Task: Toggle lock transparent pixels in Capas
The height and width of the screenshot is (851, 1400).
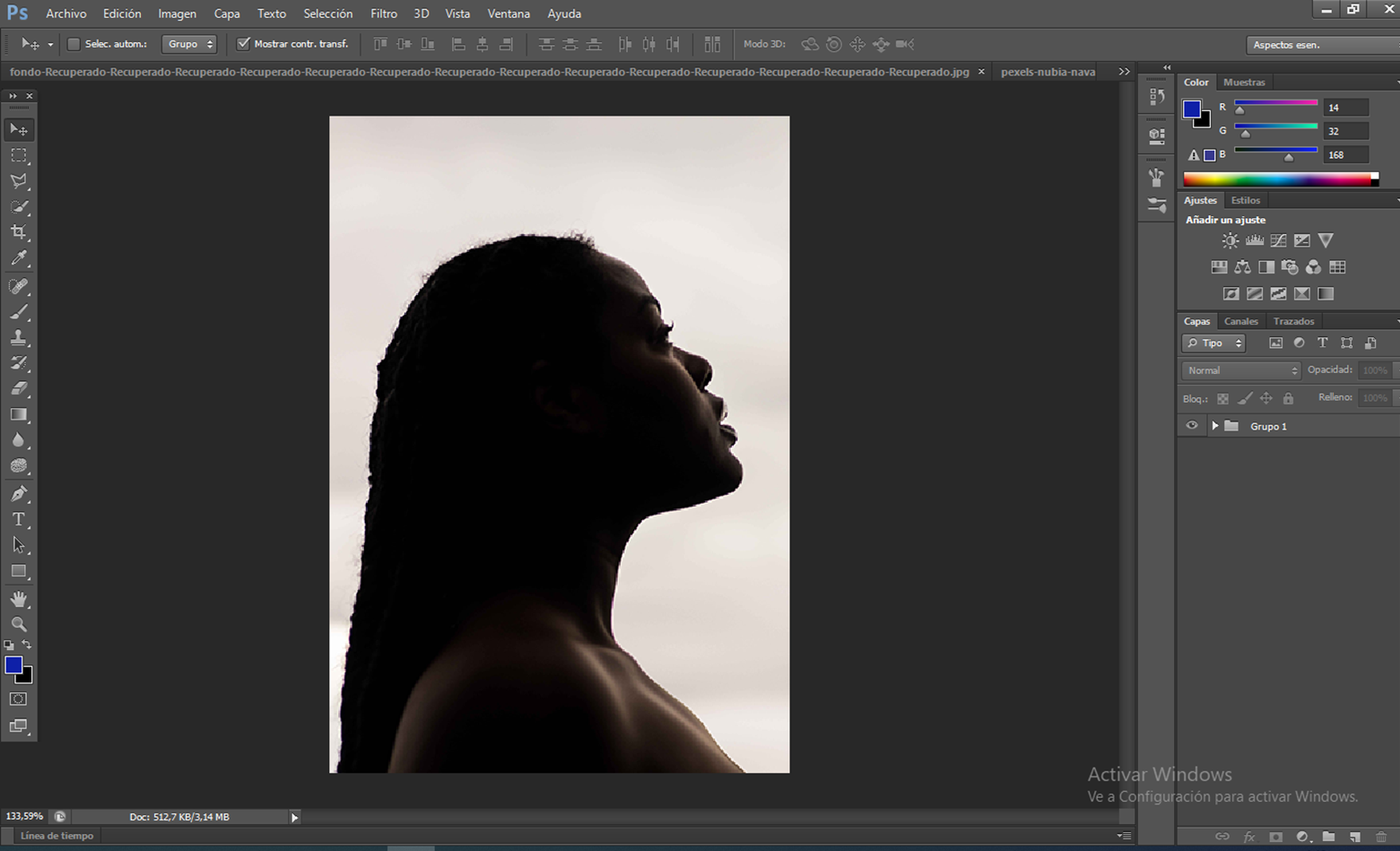Action: (1222, 398)
